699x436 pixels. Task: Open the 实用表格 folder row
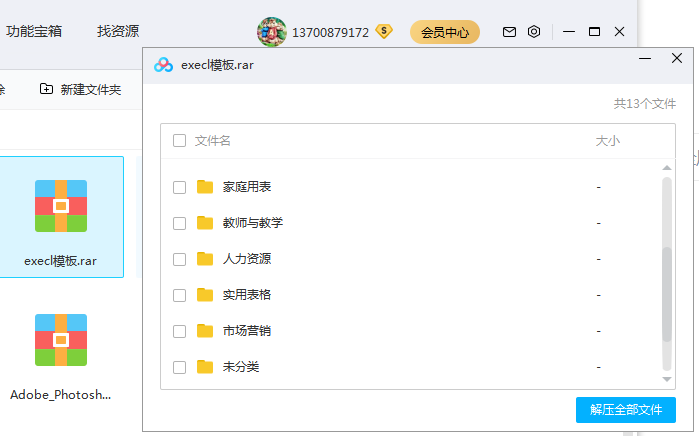click(x=247, y=295)
